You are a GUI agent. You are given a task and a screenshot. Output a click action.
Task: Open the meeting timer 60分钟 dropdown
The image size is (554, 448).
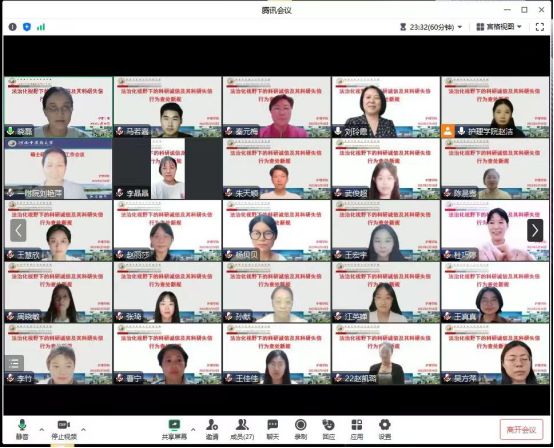431,27
